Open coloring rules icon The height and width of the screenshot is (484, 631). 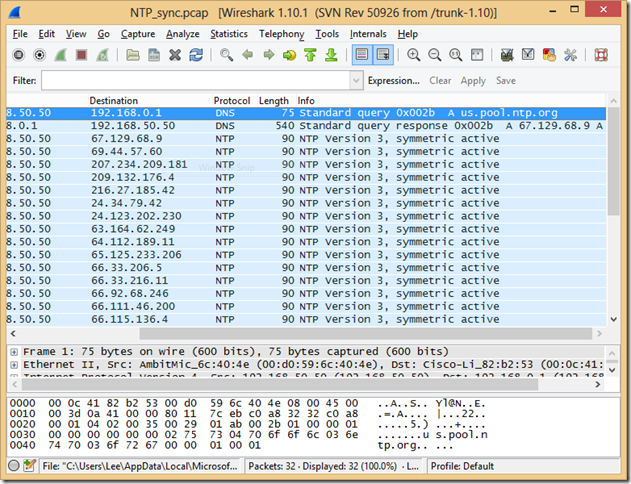tap(549, 55)
